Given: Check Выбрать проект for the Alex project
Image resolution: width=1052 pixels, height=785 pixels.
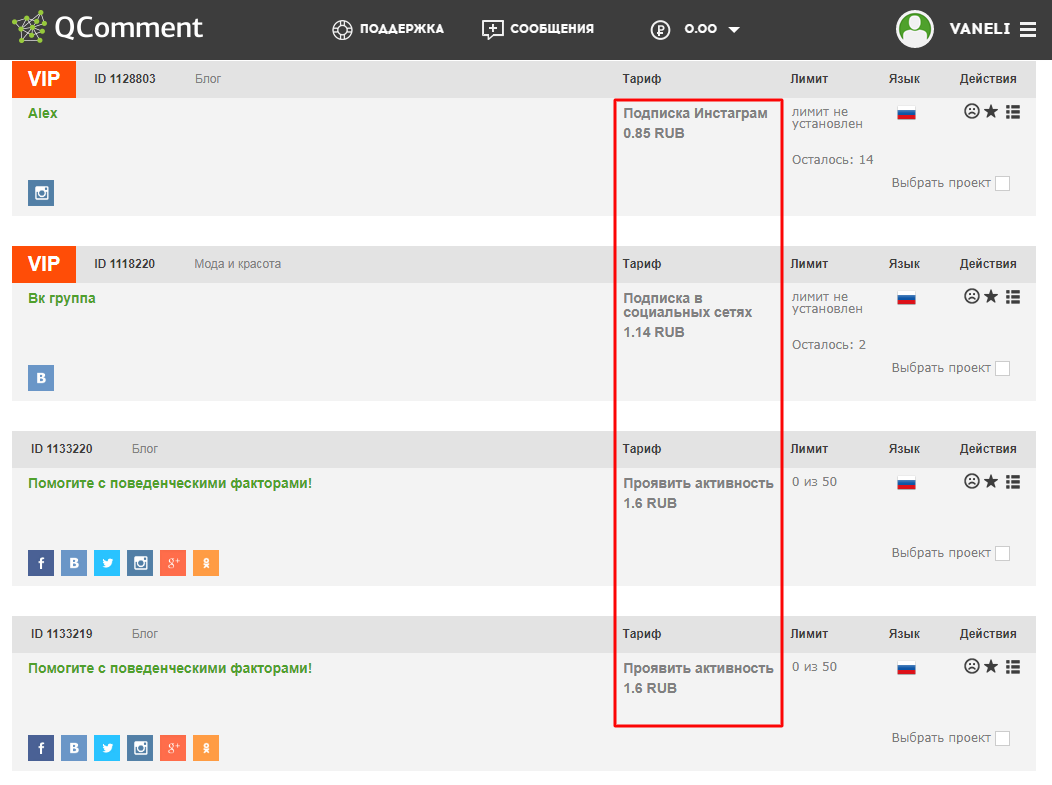Looking at the screenshot, I should tap(1001, 183).
